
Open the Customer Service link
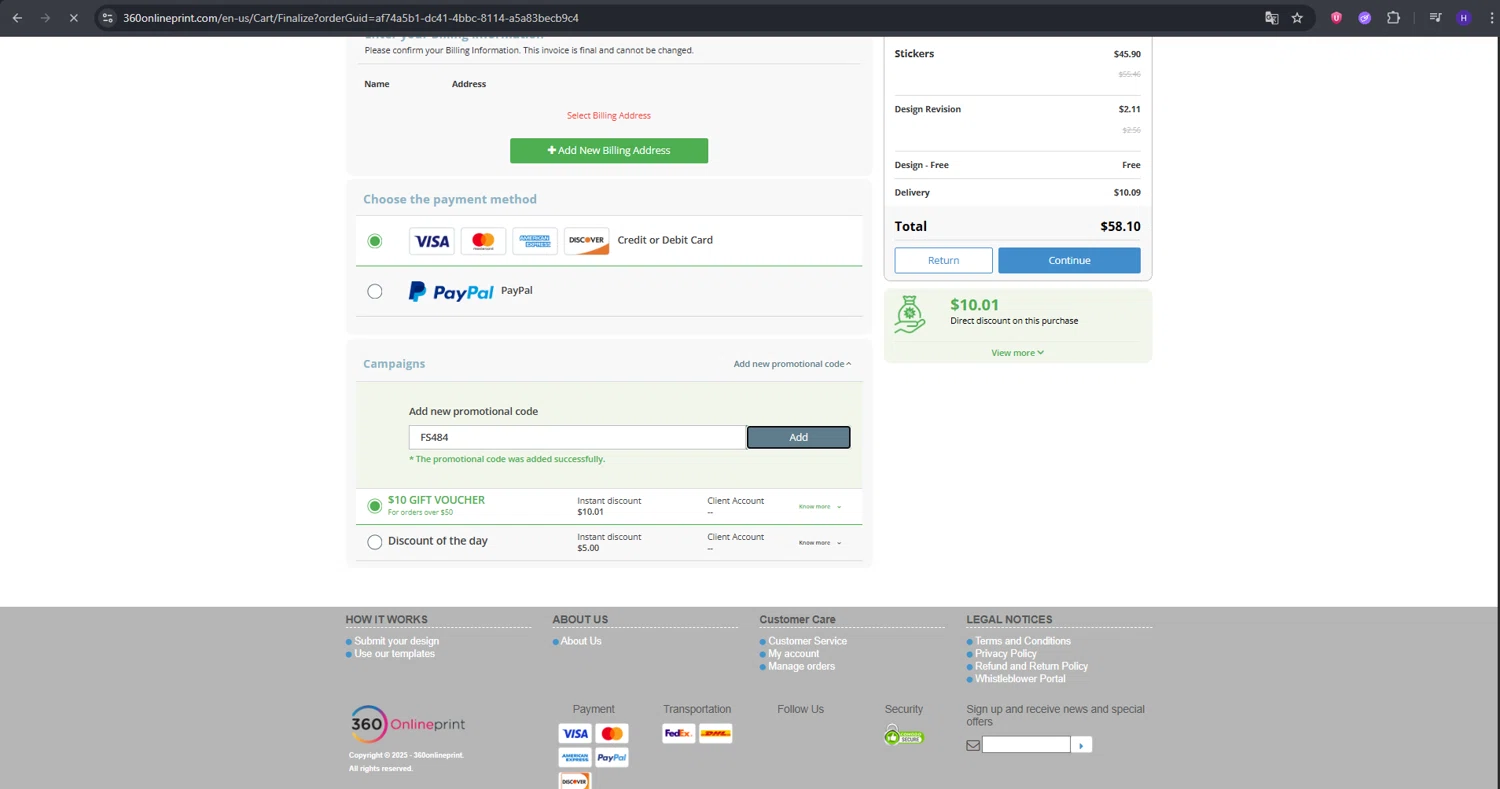point(807,641)
